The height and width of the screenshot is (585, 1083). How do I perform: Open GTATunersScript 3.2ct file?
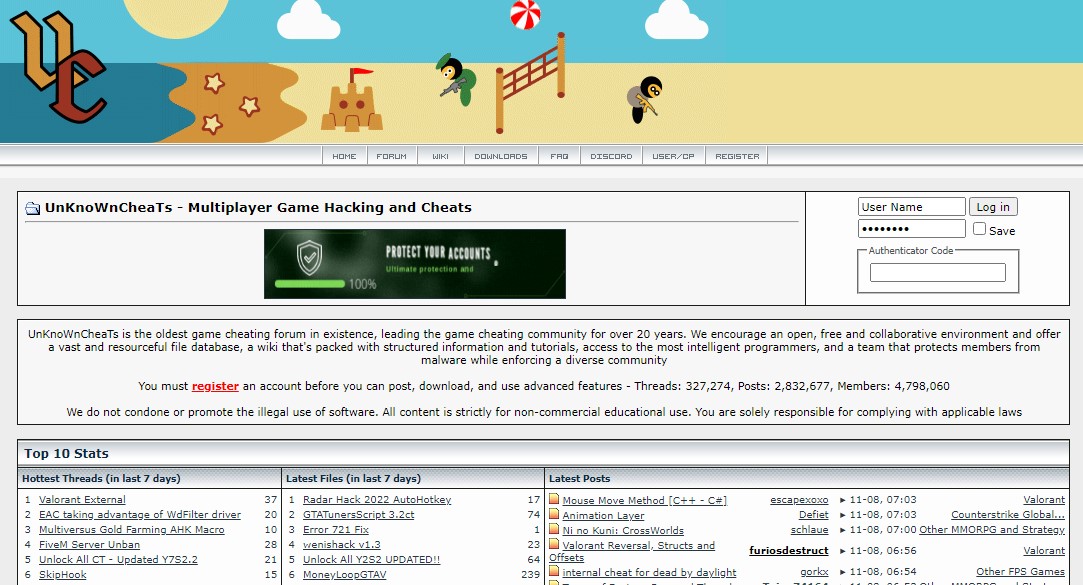pyautogui.click(x=358, y=515)
